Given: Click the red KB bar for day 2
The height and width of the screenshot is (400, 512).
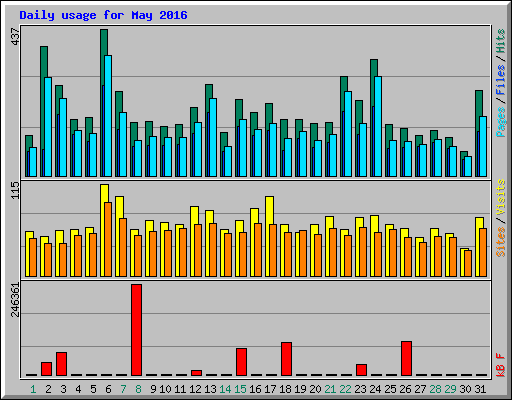Looking at the screenshot, I should (x=46, y=369).
